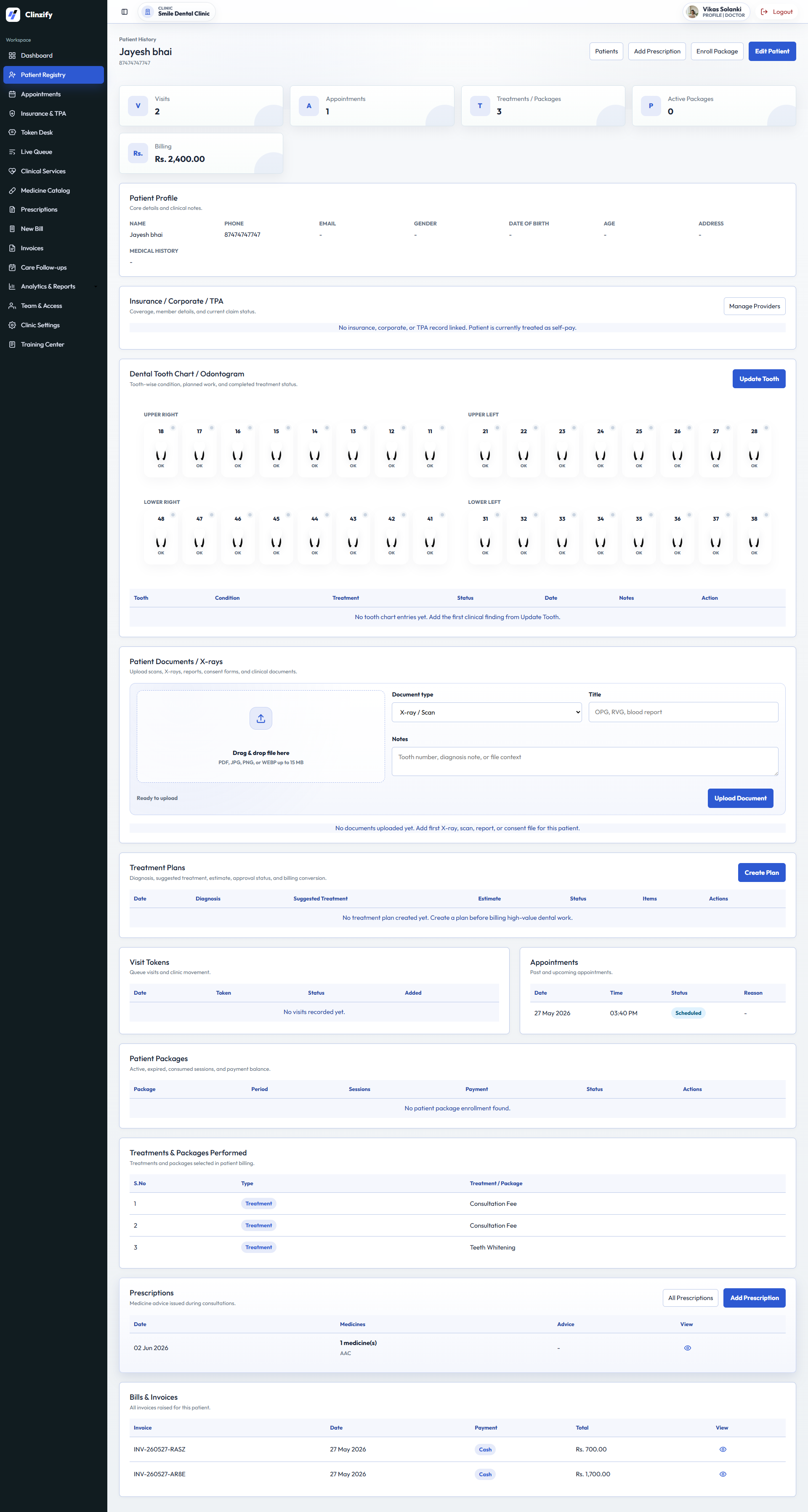808x1512 pixels.
Task: Click the Drag & drop file area
Action: (x=261, y=736)
